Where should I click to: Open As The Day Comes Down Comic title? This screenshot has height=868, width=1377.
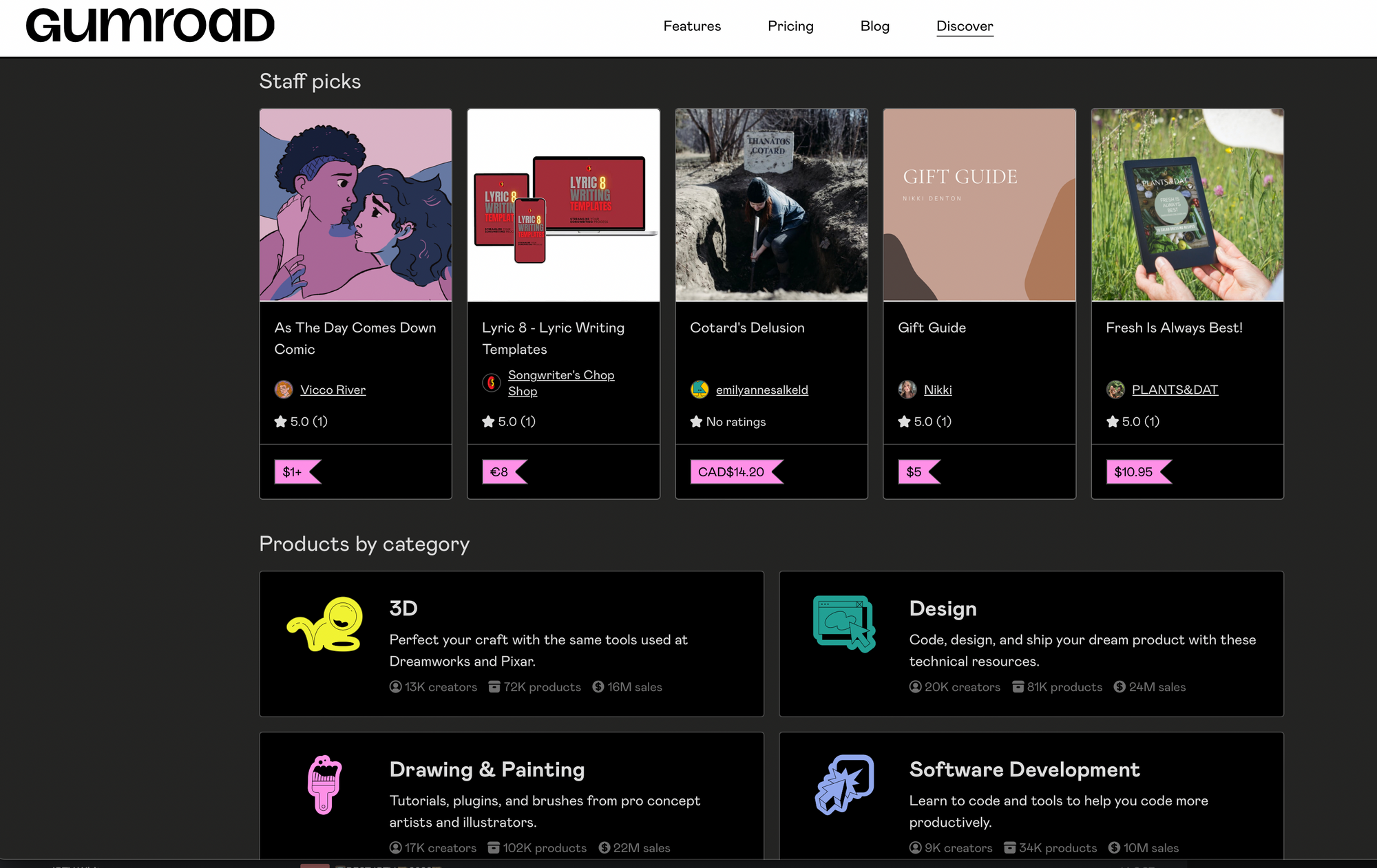click(355, 338)
